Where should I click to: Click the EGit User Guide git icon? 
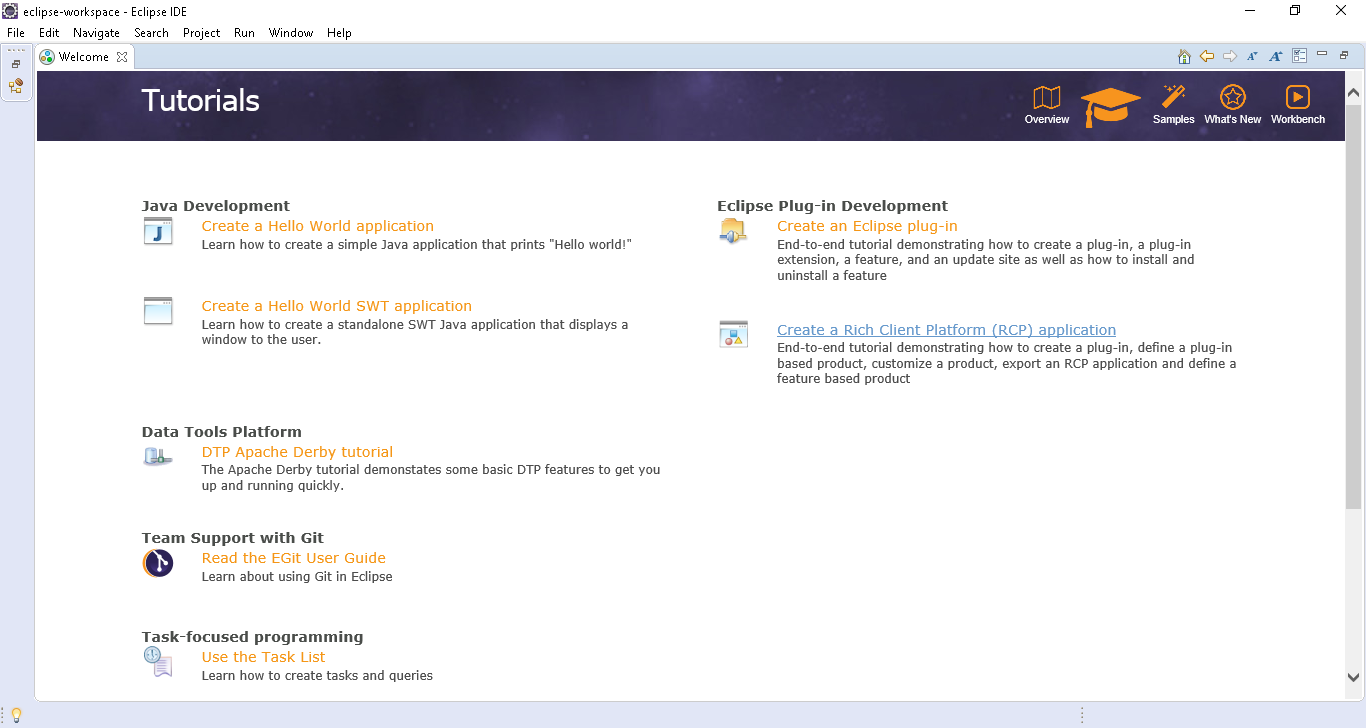pos(158,563)
